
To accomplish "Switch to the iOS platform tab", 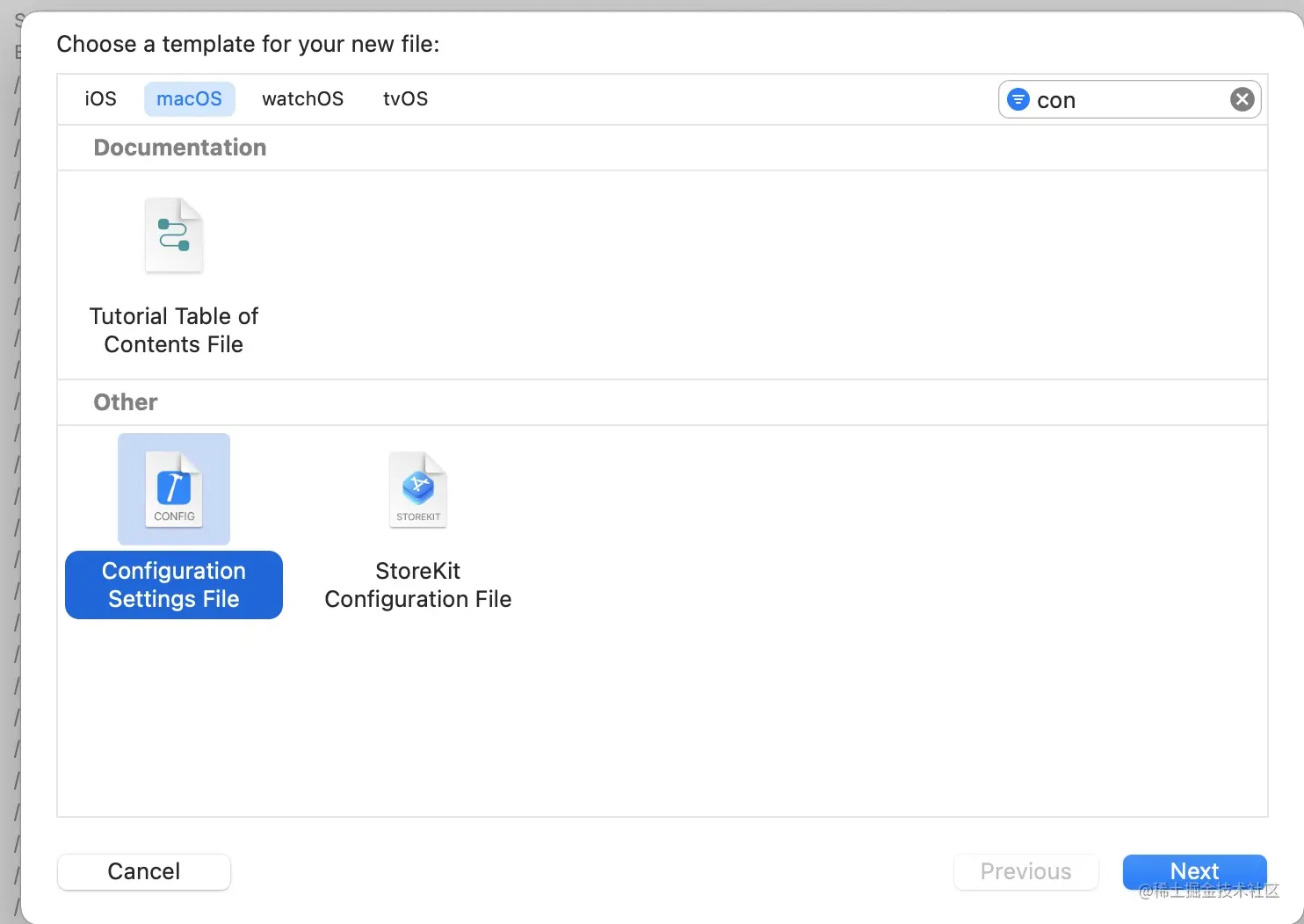I will coord(100,99).
